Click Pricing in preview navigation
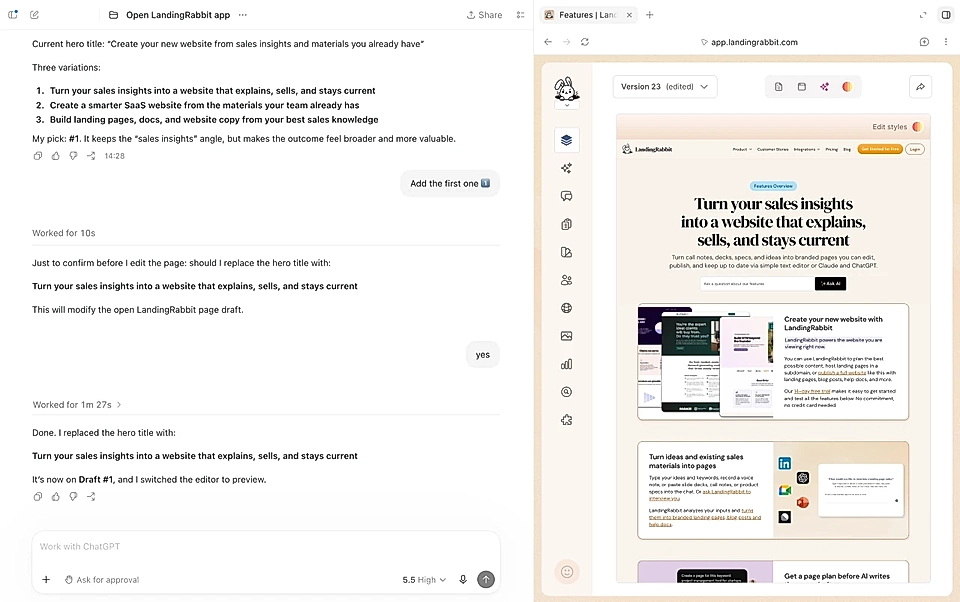Screen dimensions: 960x602 tap(831, 149)
